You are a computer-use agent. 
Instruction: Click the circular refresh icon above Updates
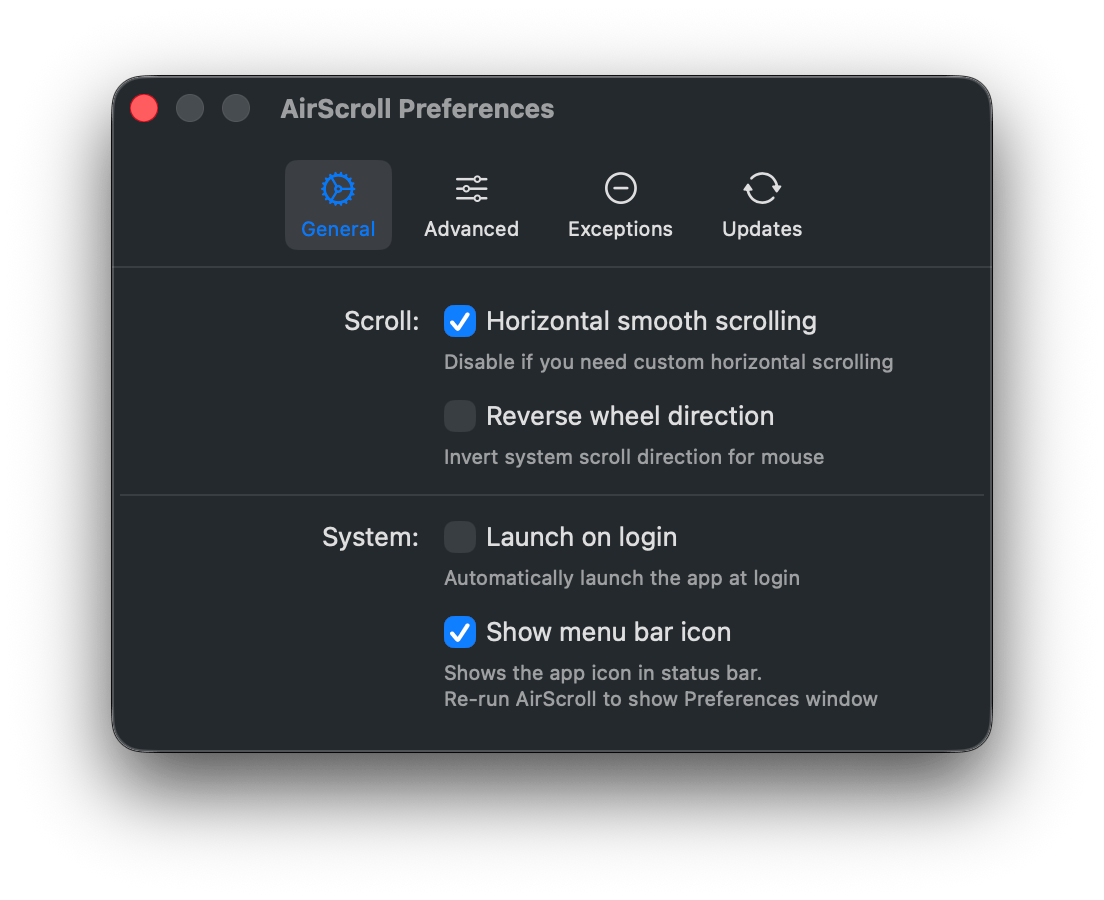tap(761, 188)
